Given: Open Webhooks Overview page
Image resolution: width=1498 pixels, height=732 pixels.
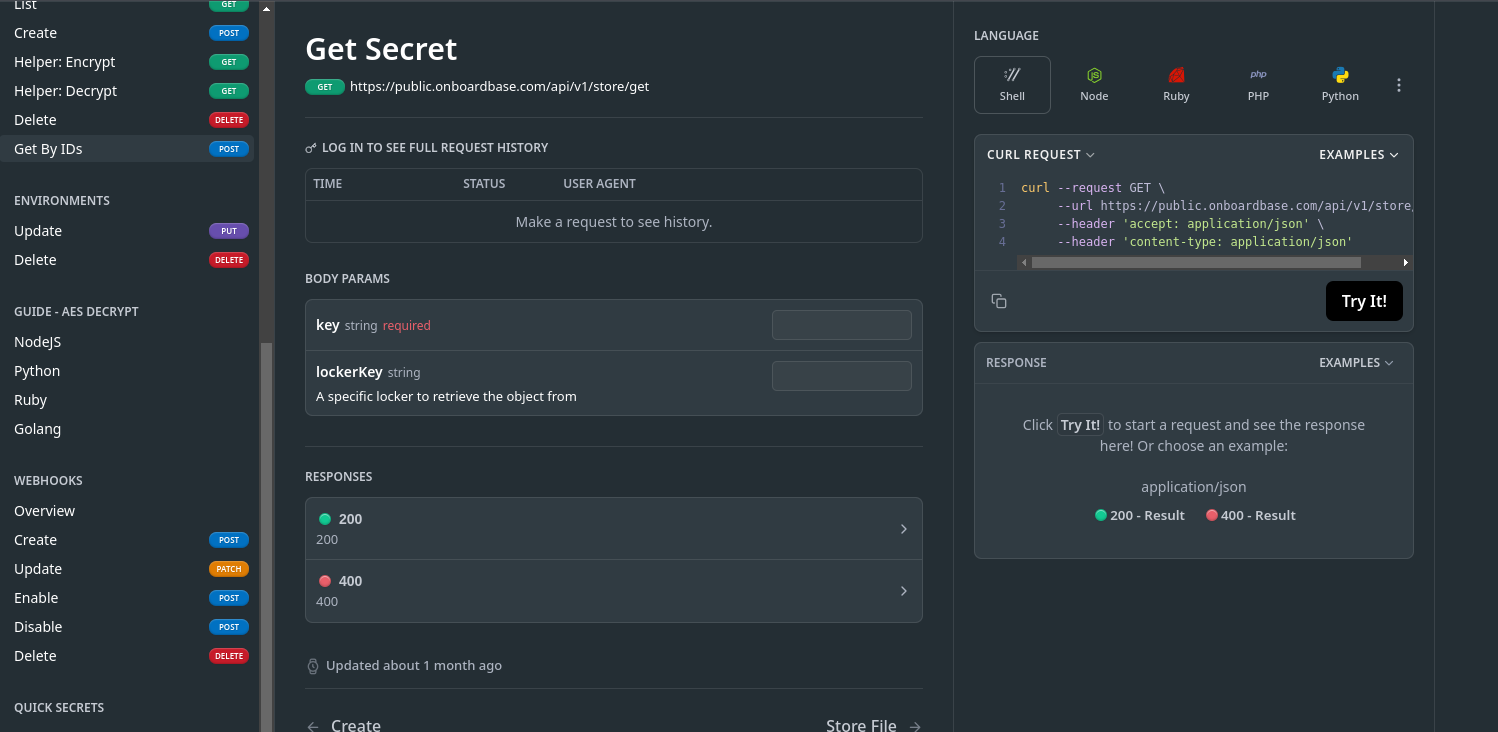Looking at the screenshot, I should 127,511.
